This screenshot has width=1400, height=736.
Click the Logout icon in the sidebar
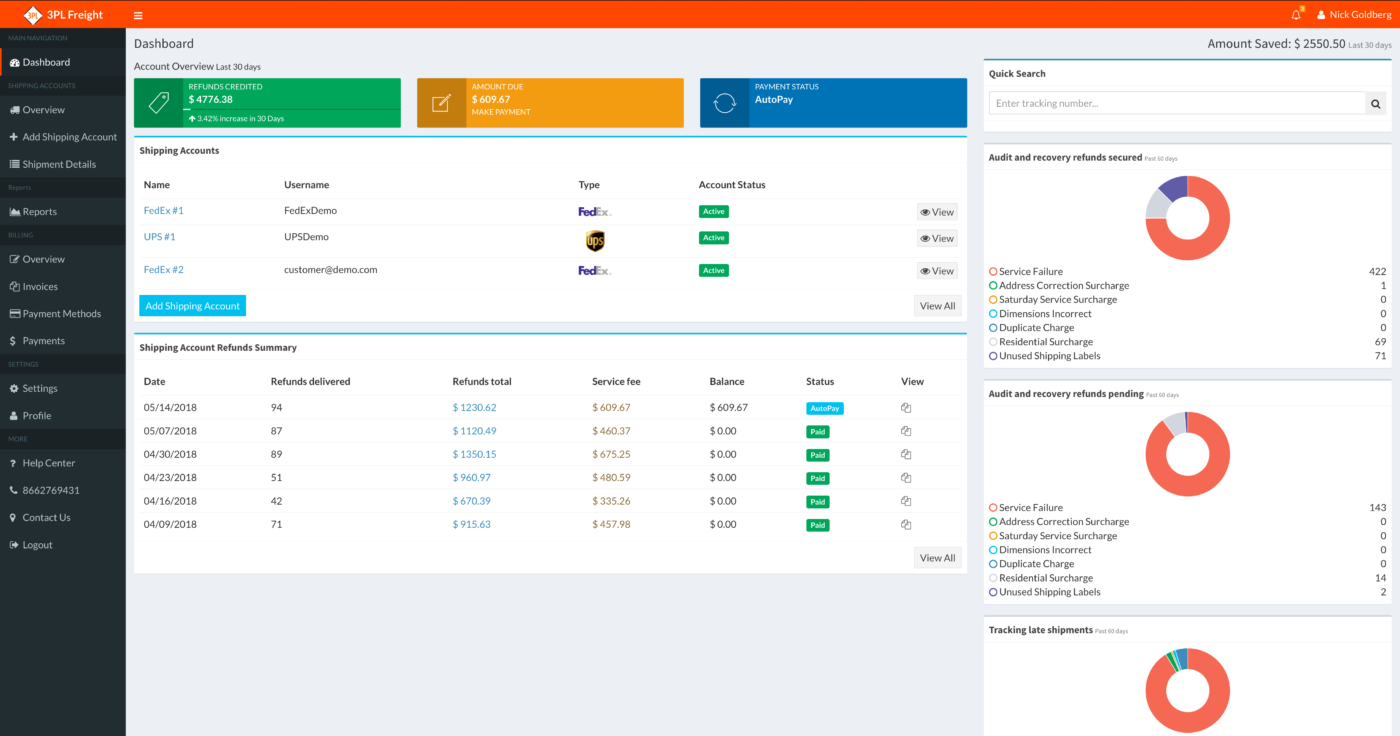pos(14,544)
